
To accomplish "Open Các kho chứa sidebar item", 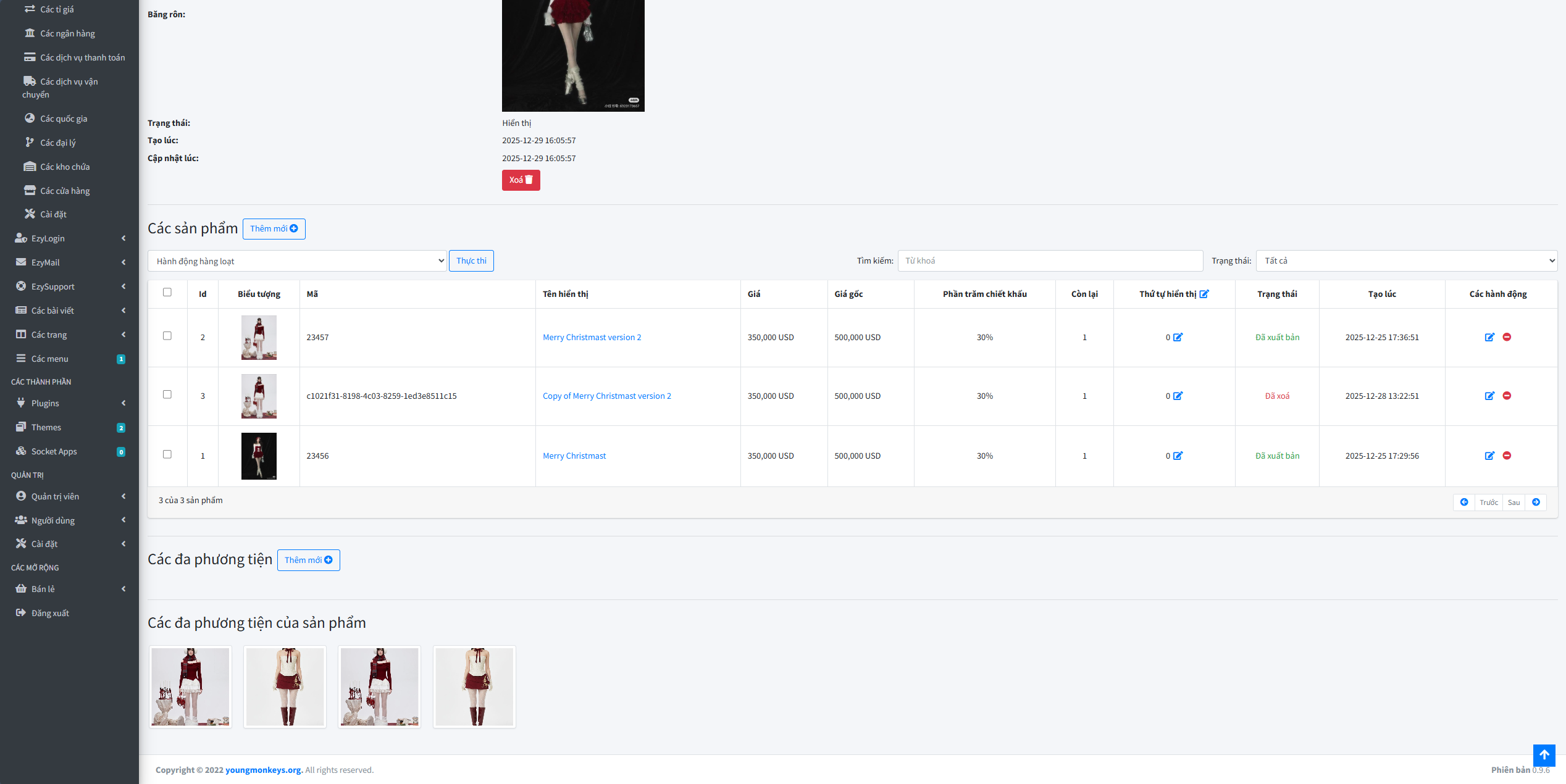I will pyautogui.click(x=65, y=167).
